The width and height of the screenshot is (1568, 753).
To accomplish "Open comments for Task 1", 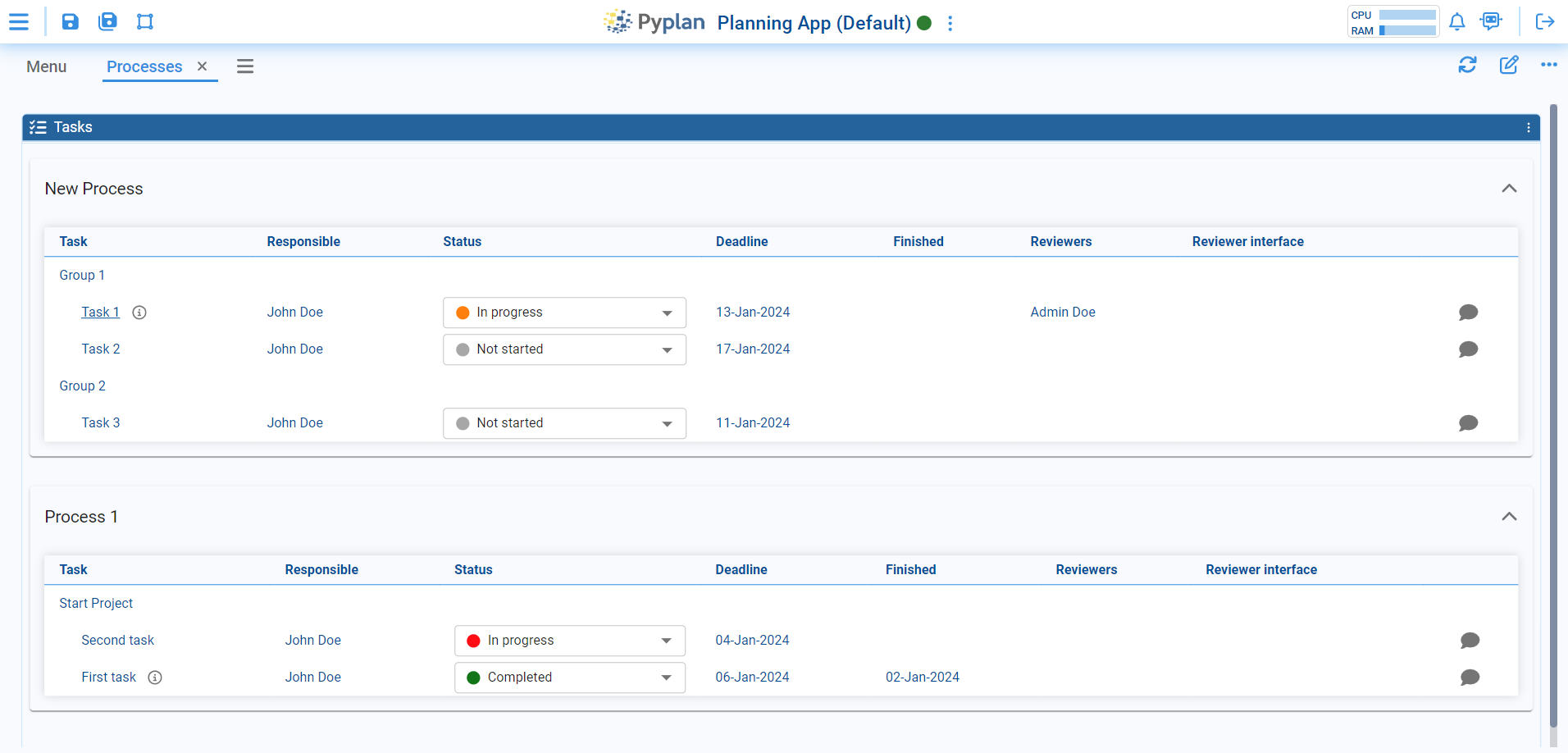I will point(1468,313).
